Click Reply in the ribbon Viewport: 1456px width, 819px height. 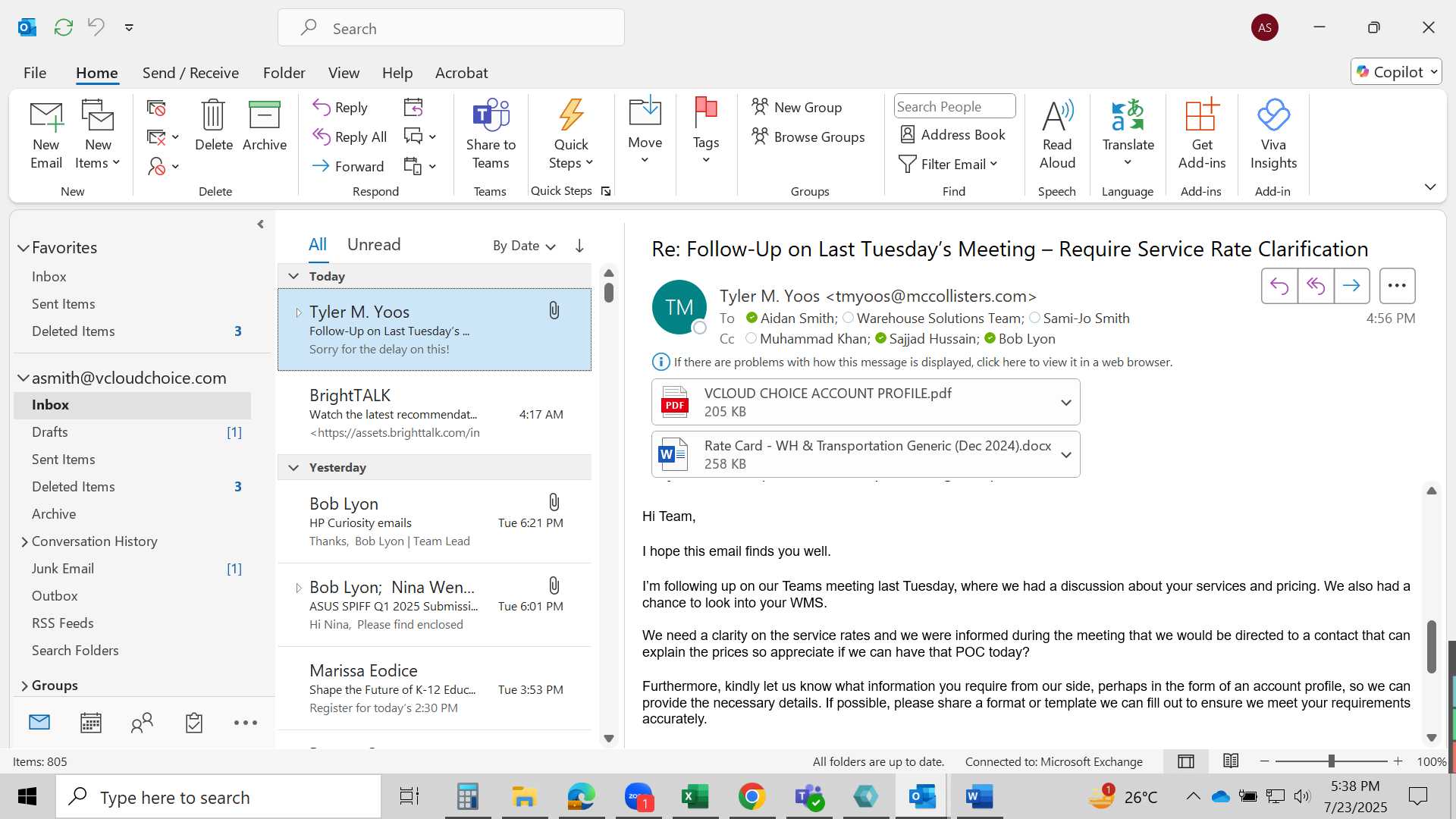[340, 108]
